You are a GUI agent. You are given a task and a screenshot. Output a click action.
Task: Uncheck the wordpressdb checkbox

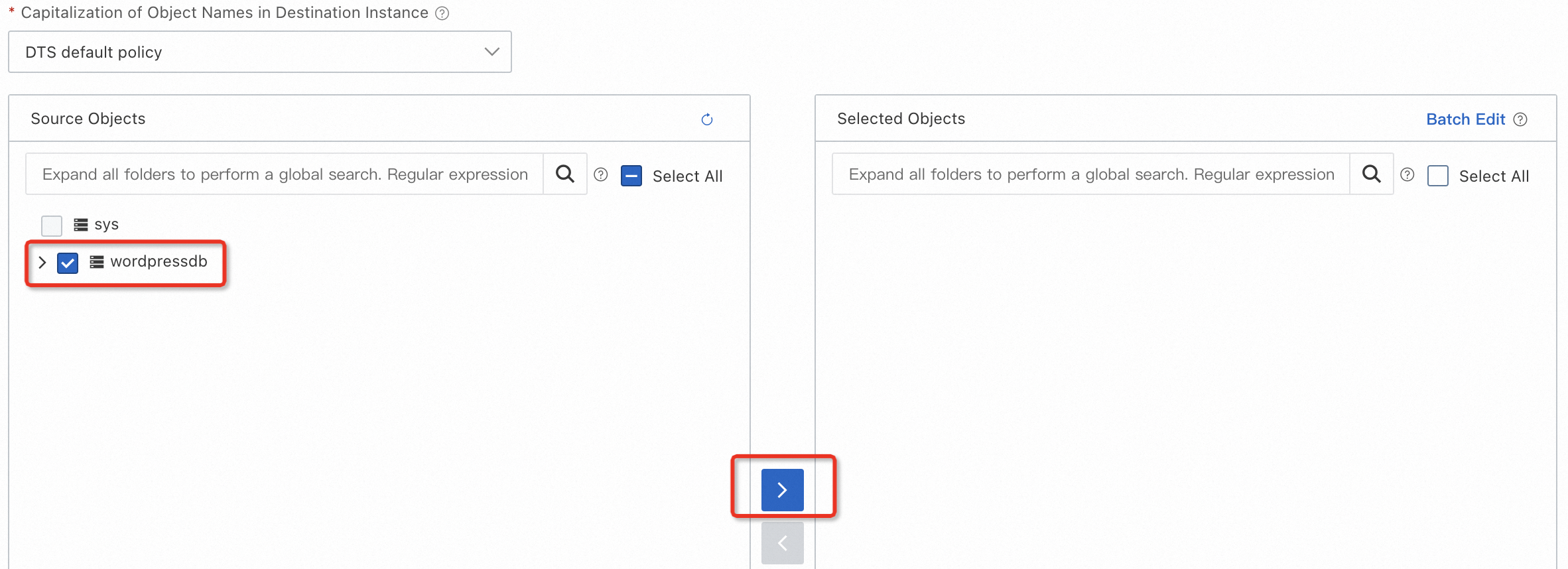[x=68, y=263]
